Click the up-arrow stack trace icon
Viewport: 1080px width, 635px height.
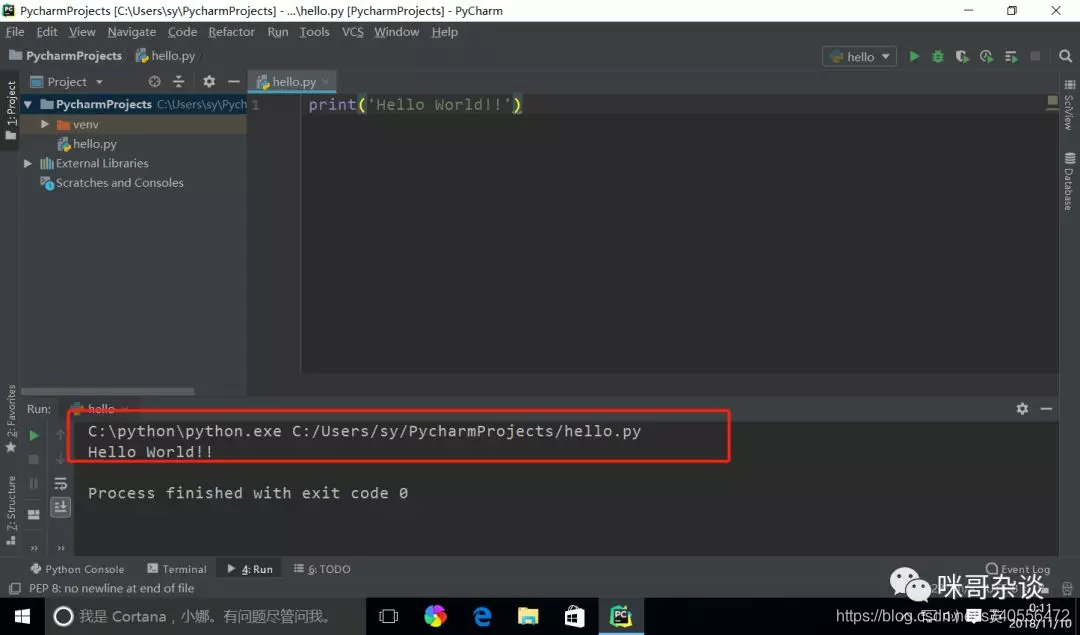tap(60, 435)
